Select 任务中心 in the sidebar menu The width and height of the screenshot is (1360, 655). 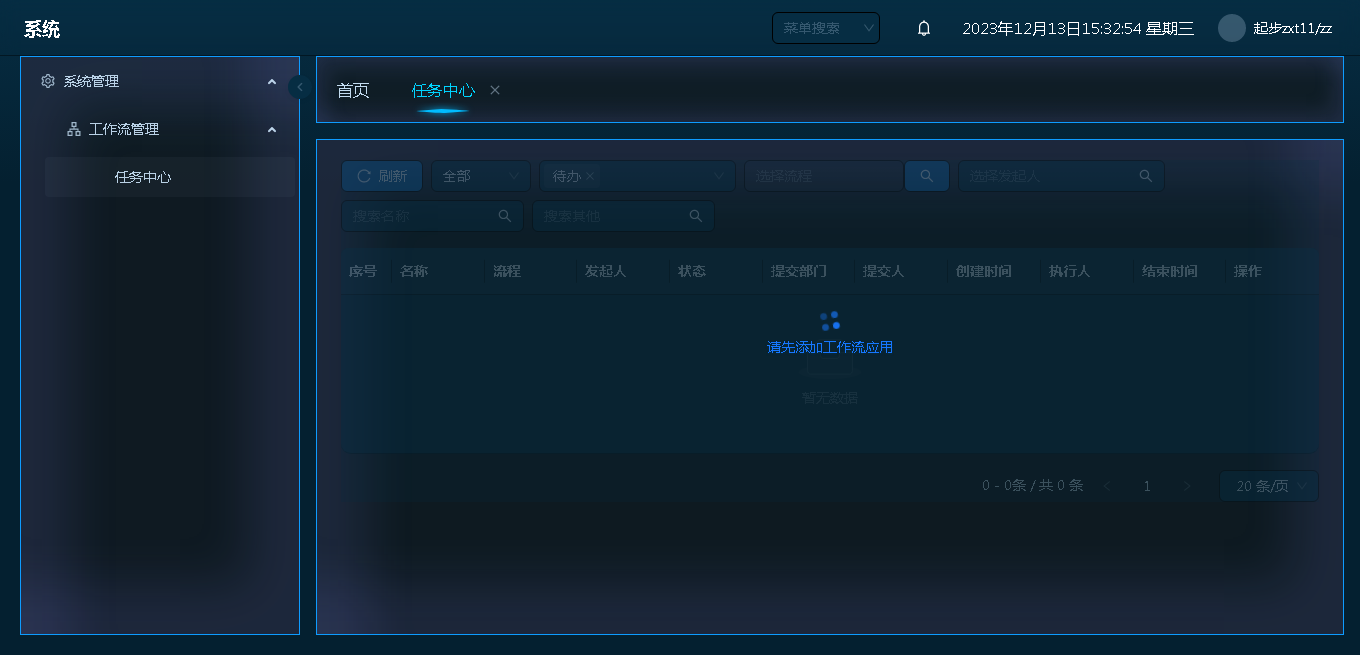(x=143, y=177)
